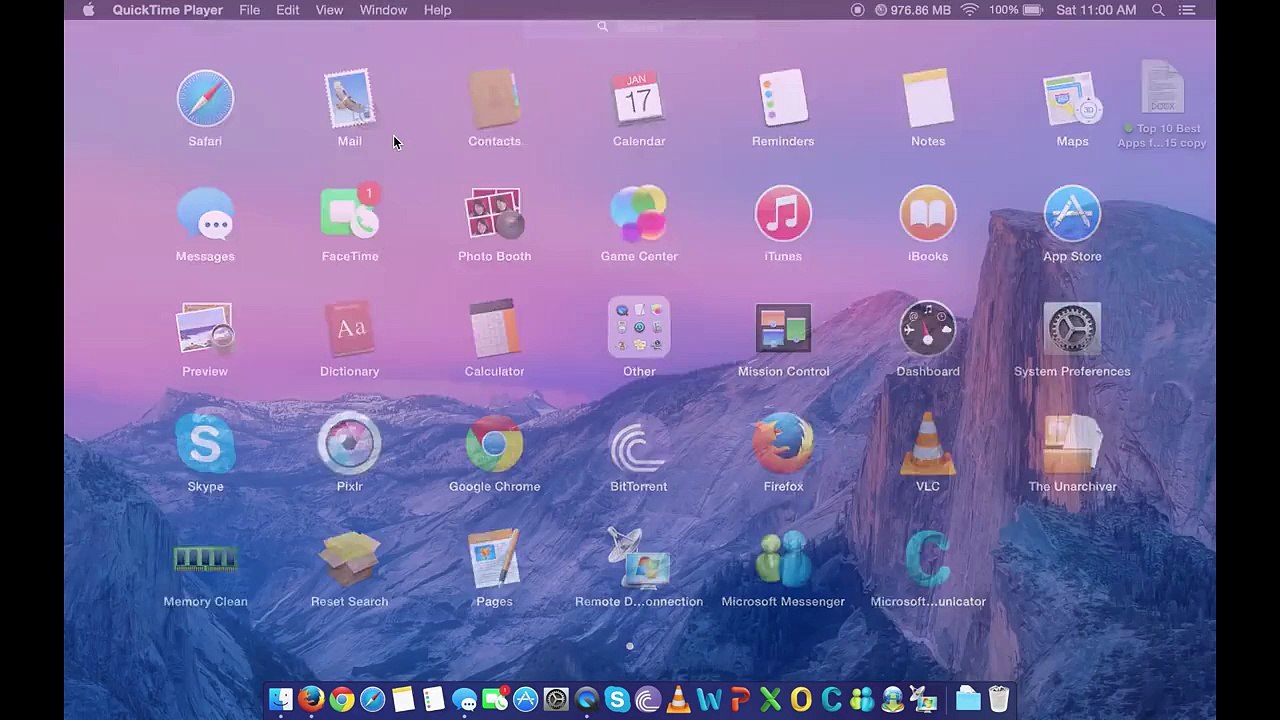Select Top 10 Best Apps docx file
This screenshot has width=1280, height=720.
pos(1162,105)
